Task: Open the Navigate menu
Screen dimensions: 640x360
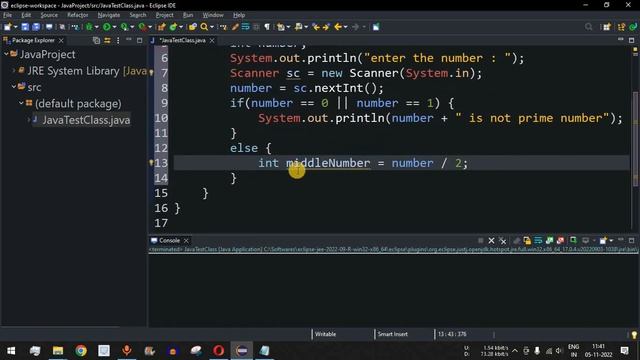Action: (109, 15)
